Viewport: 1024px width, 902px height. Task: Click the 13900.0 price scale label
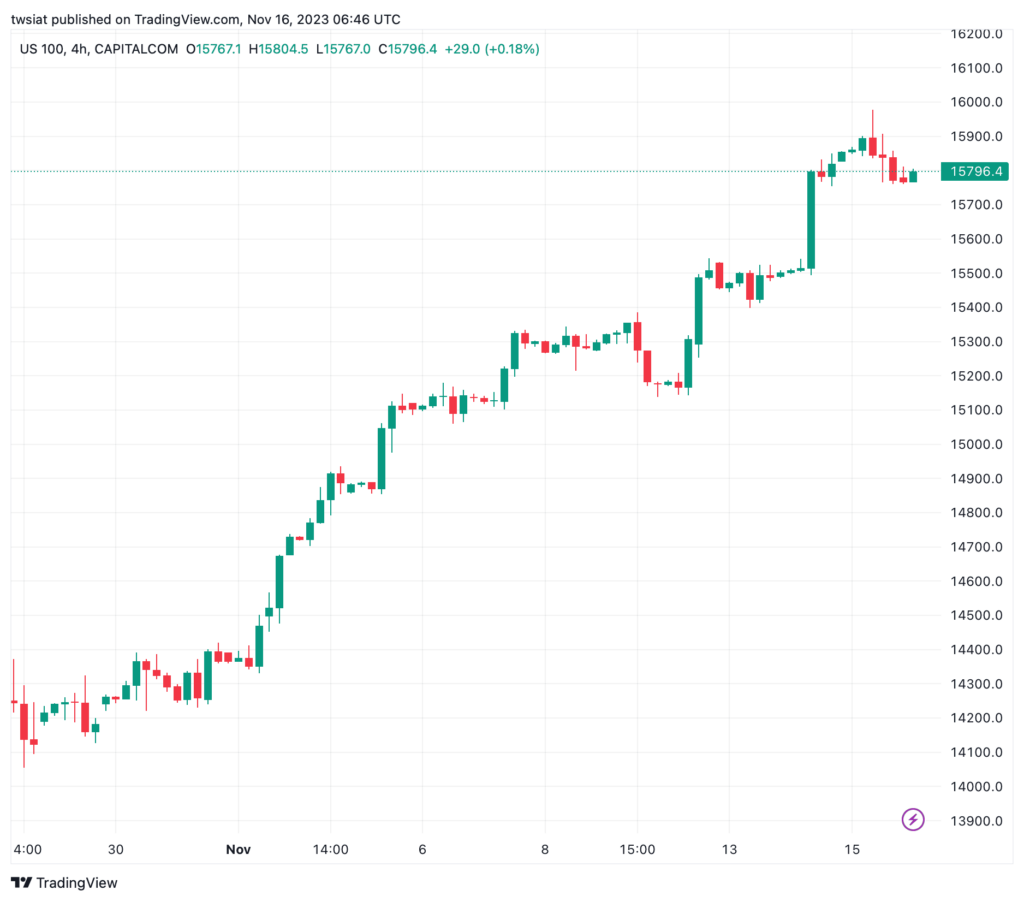976,820
